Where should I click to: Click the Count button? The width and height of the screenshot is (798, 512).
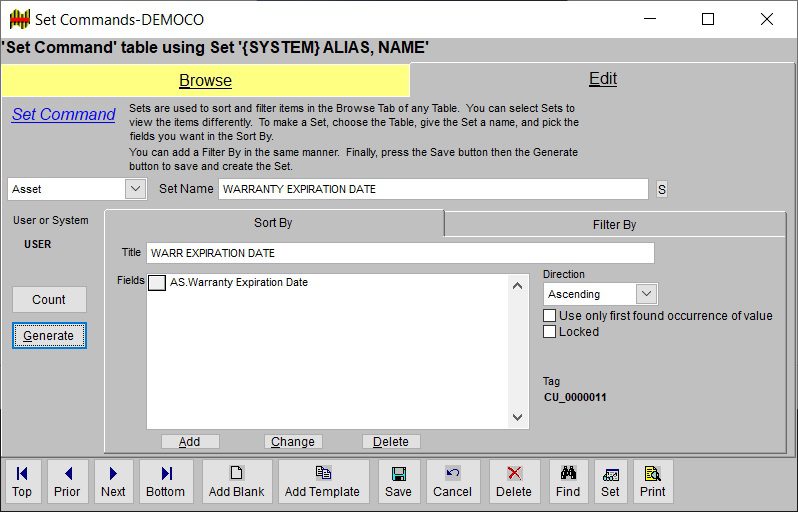pyautogui.click(x=49, y=299)
